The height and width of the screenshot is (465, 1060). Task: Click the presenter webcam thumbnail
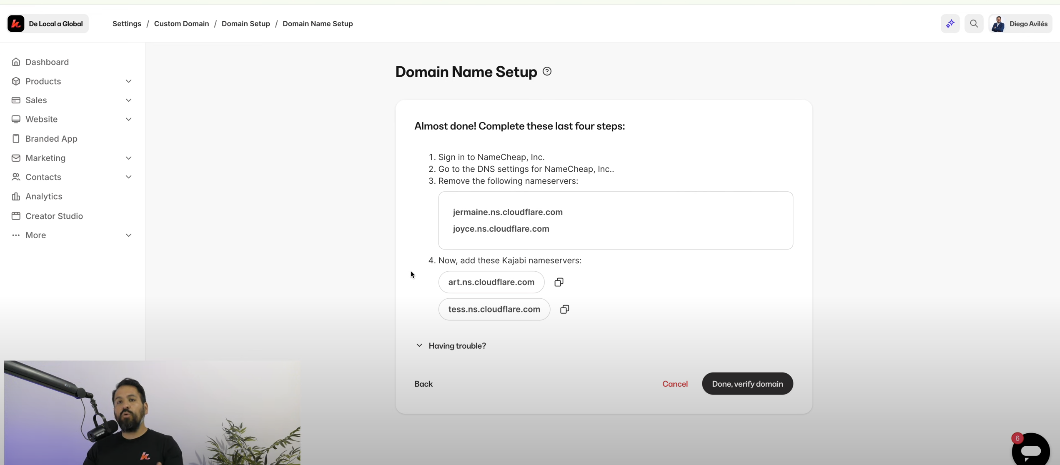pos(152,412)
